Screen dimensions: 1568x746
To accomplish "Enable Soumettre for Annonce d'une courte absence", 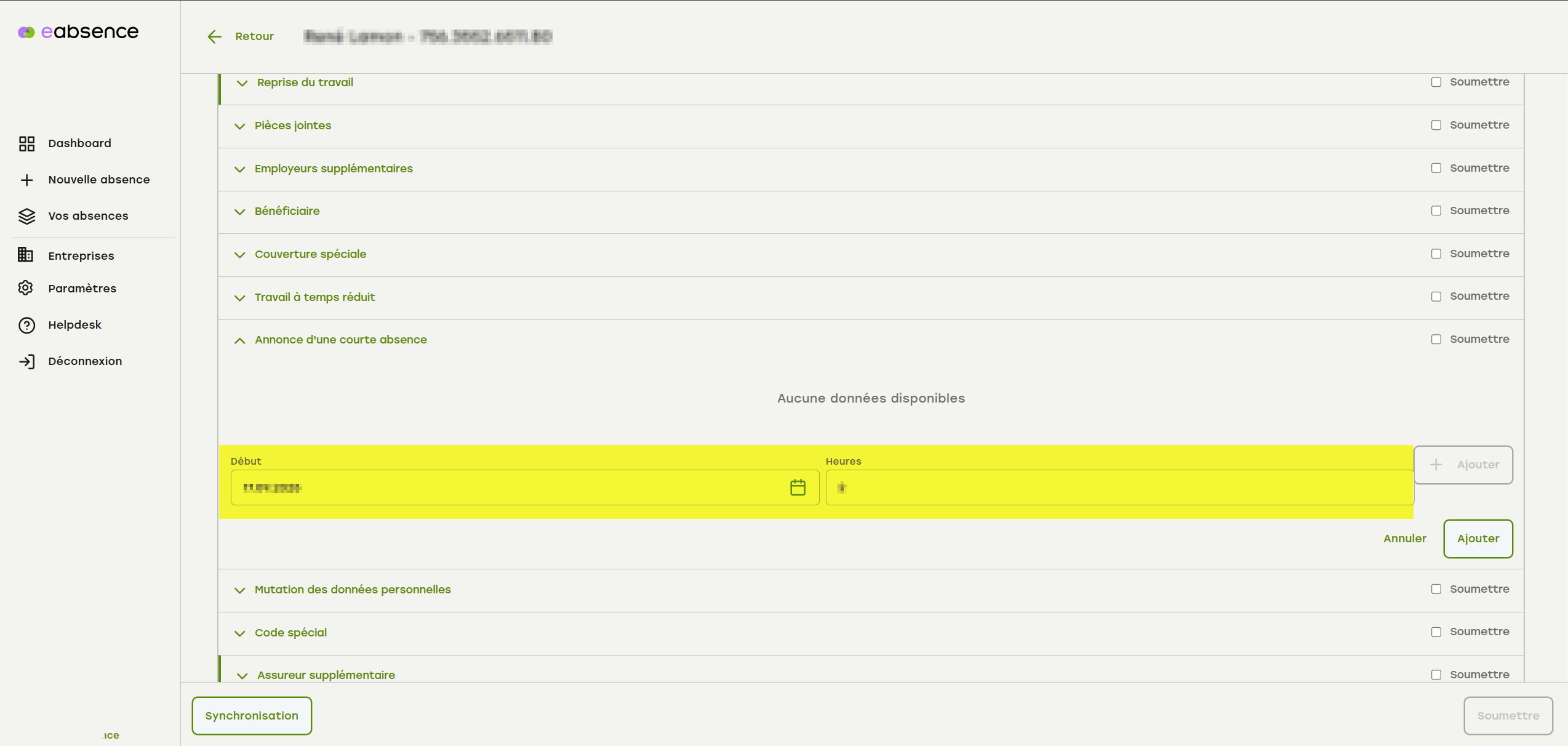I will click(1436, 340).
